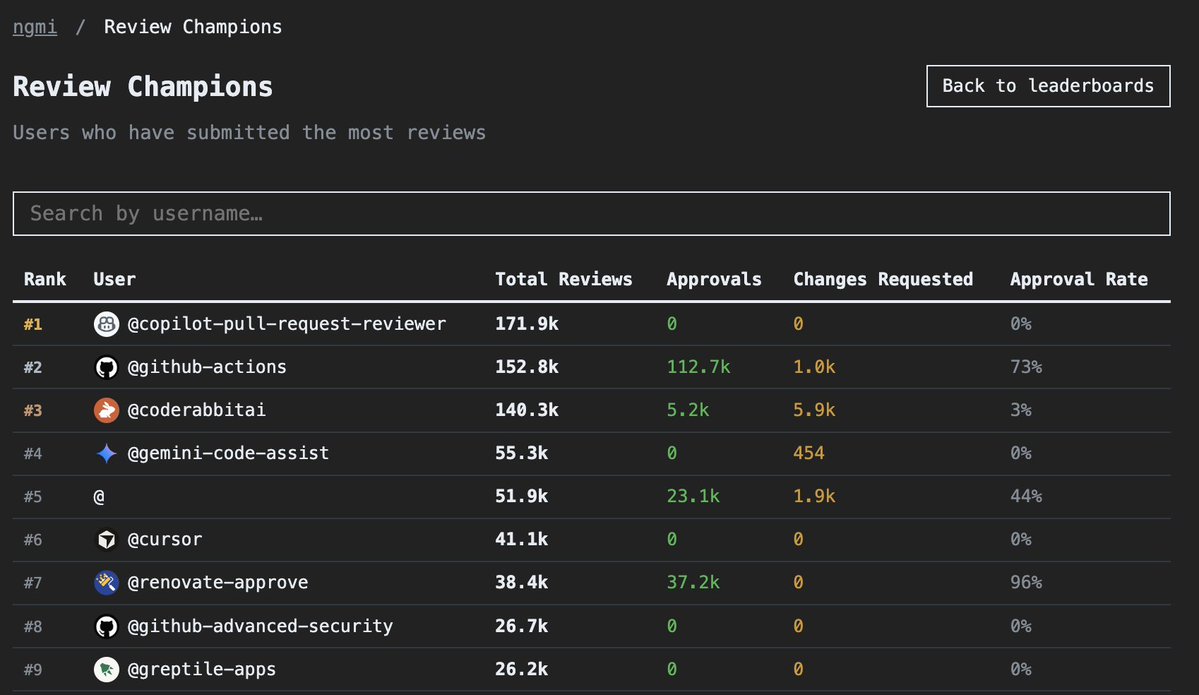Click the #9 rank label
Viewport: 1199px width, 695px height.
pyautogui.click(x=33, y=669)
